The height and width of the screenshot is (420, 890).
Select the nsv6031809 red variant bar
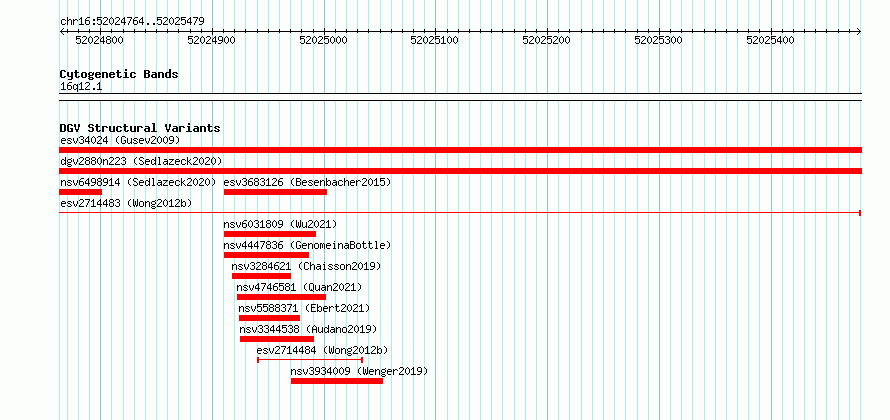[270, 234]
